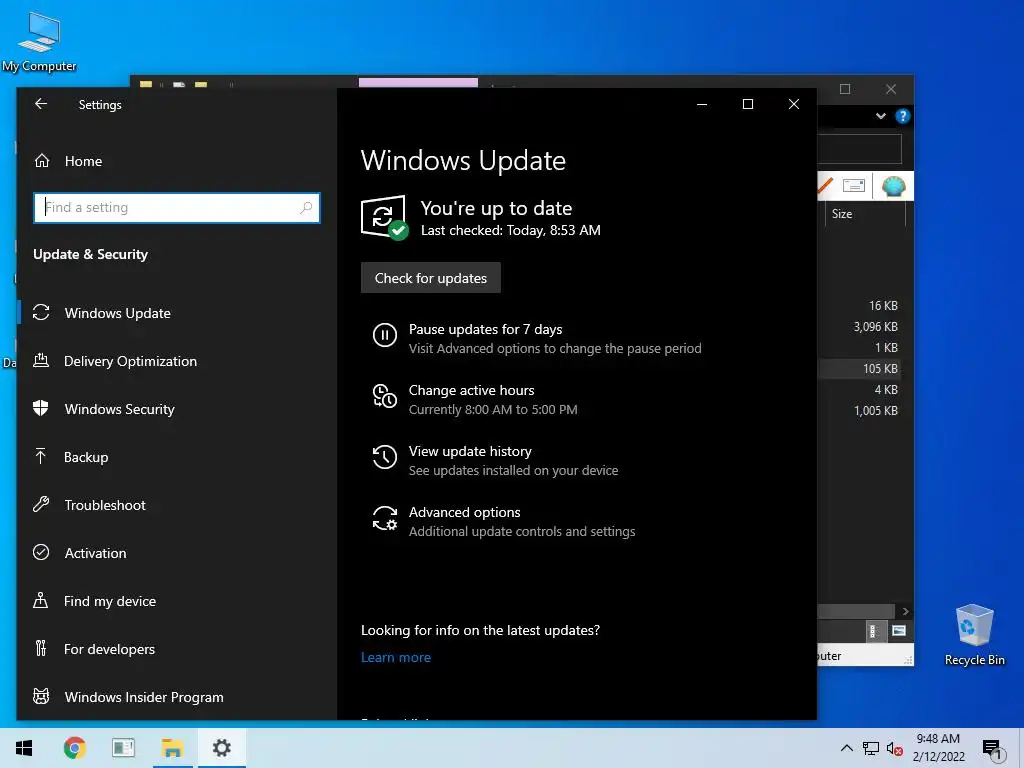Open the clock and date flyout
This screenshot has width=1024, height=768.
938,748
